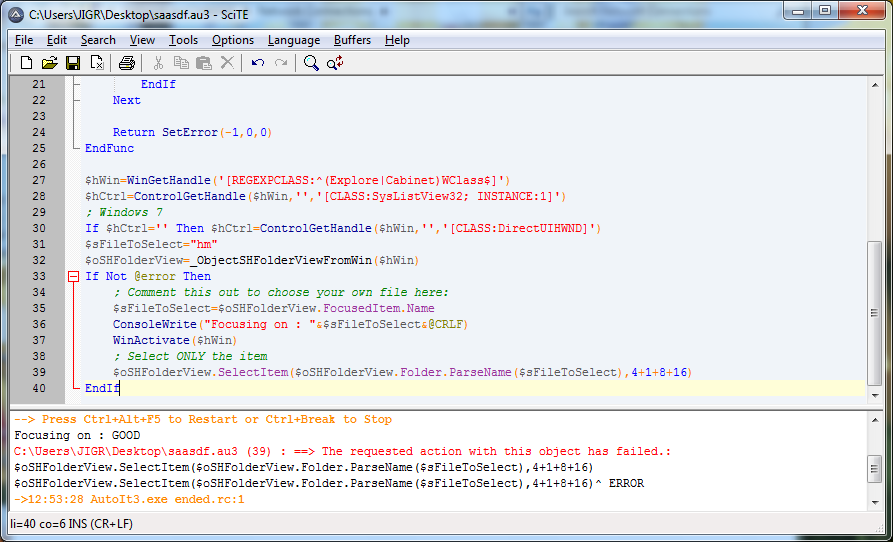Click the 'Focusing on : GOOD' output line
Image resolution: width=893 pixels, height=542 pixels.
click(77, 436)
